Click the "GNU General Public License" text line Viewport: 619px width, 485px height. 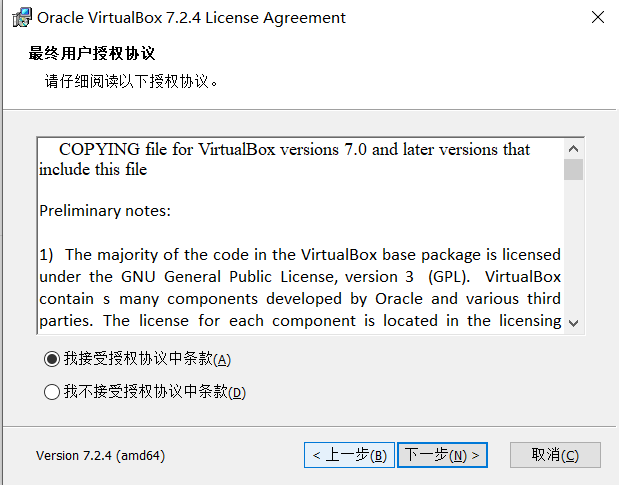click(300, 276)
